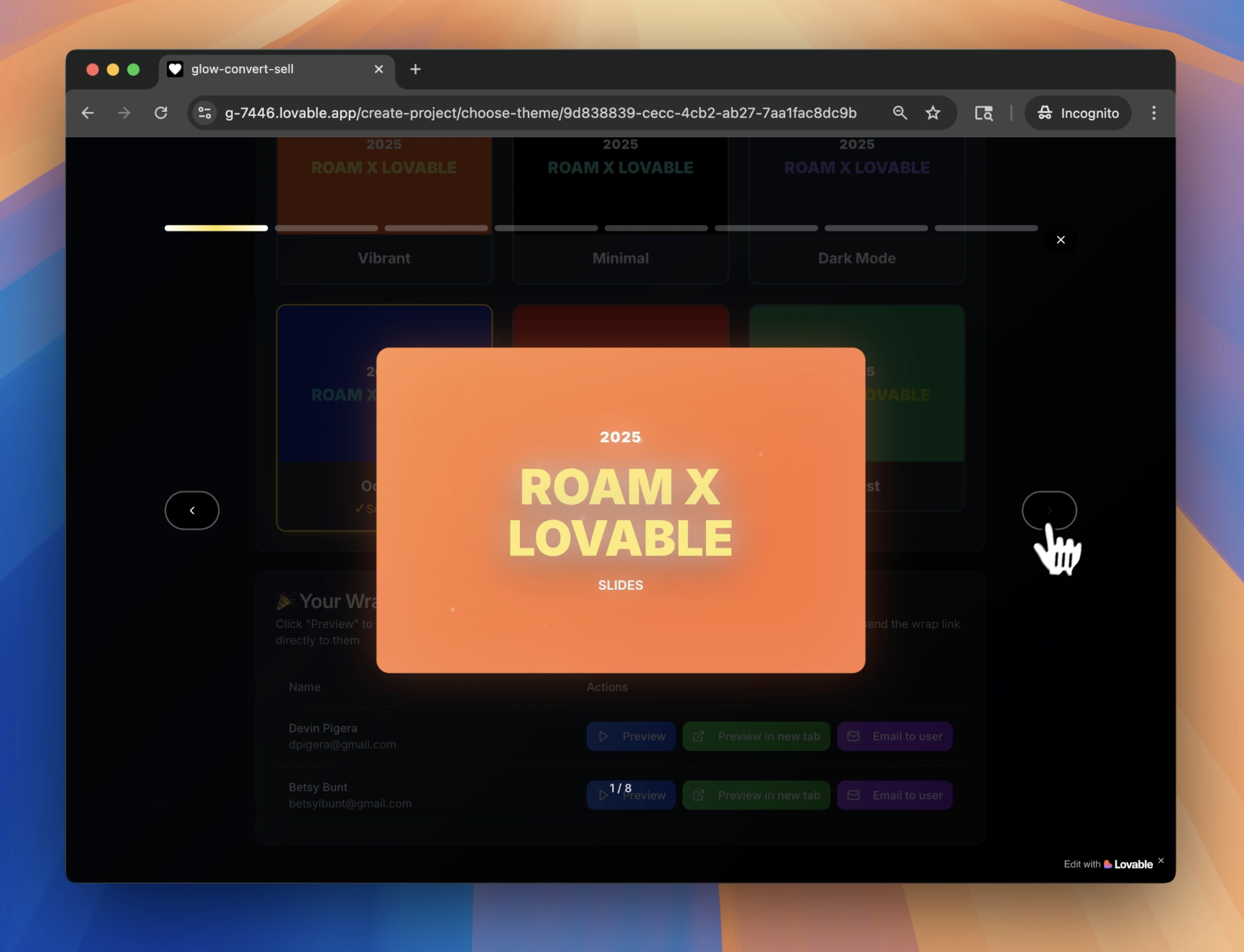Open site information icon in address bar
The image size is (1244, 952).
205,113
